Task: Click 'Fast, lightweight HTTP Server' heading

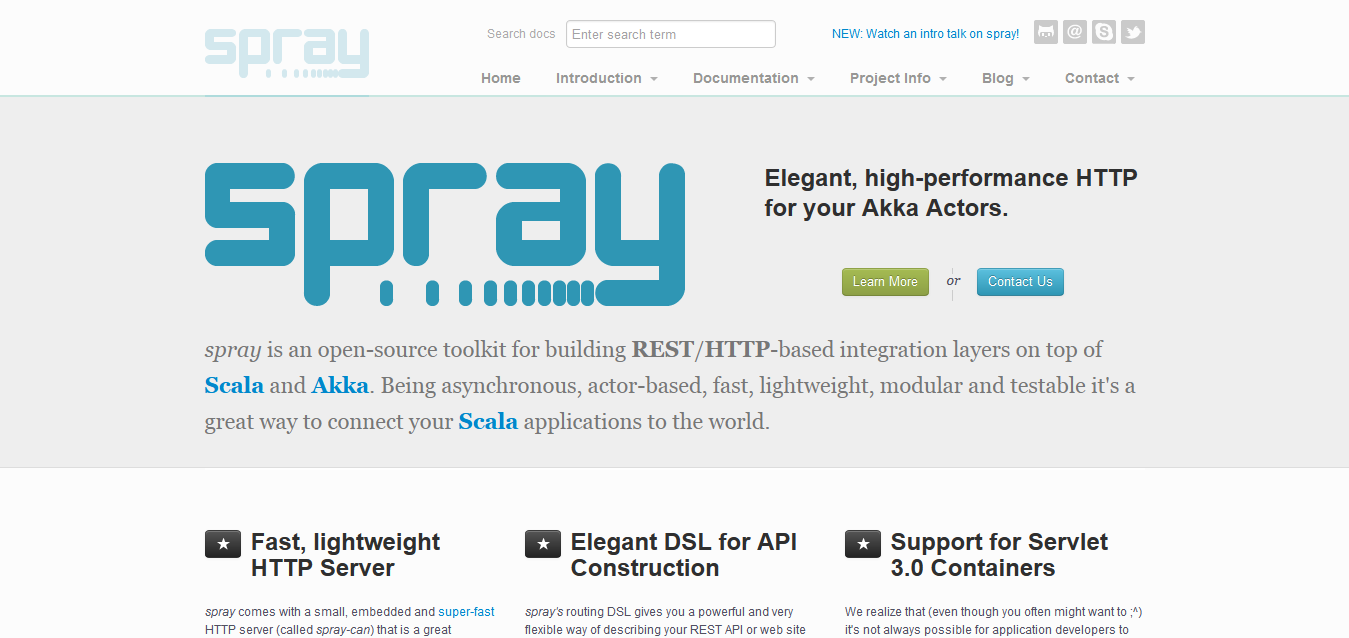Action: point(345,555)
